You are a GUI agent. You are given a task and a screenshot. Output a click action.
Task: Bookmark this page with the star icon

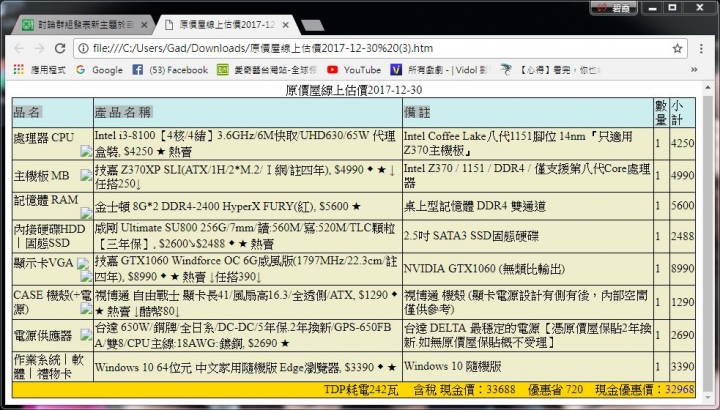click(677, 48)
